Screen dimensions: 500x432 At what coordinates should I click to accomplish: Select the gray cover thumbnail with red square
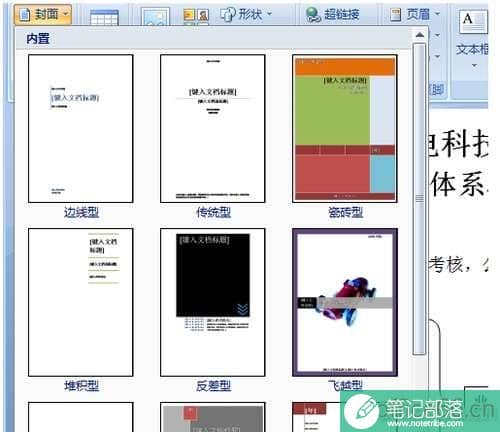[213, 417]
